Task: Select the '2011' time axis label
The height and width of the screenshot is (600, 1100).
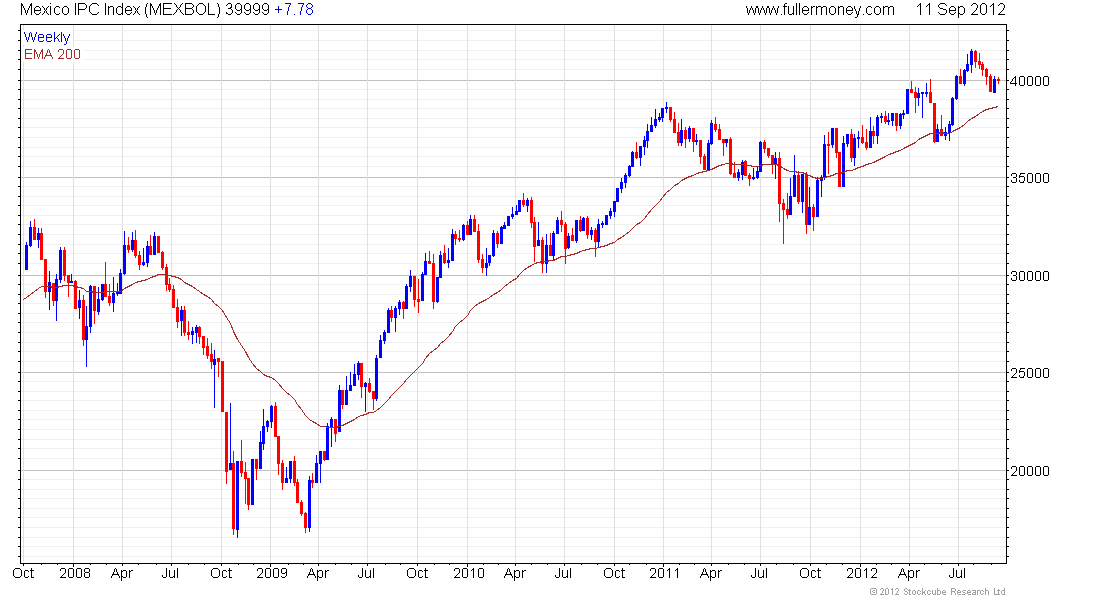Action: click(x=664, y=573)
